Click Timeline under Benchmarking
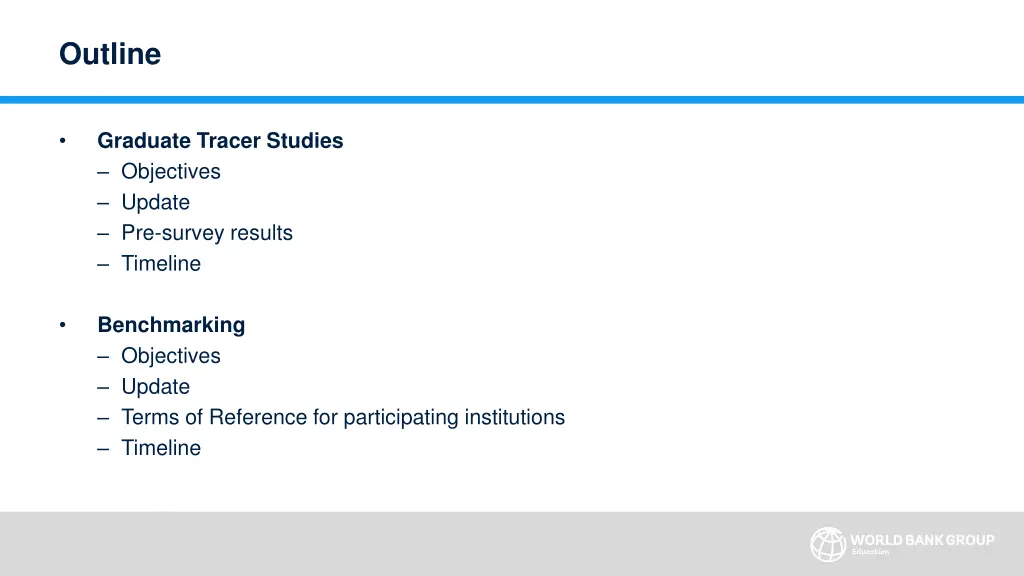 (x=161, y=448)
